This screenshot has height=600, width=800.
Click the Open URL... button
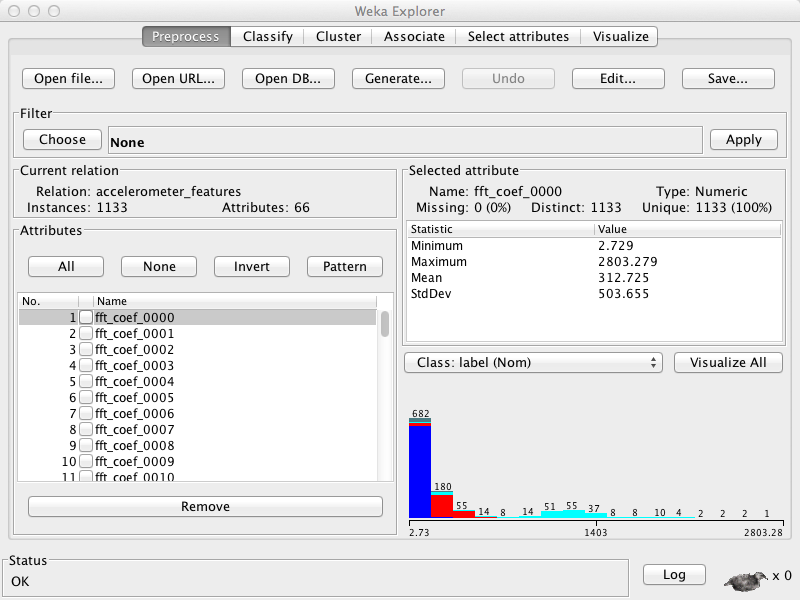tap(179, 79)
